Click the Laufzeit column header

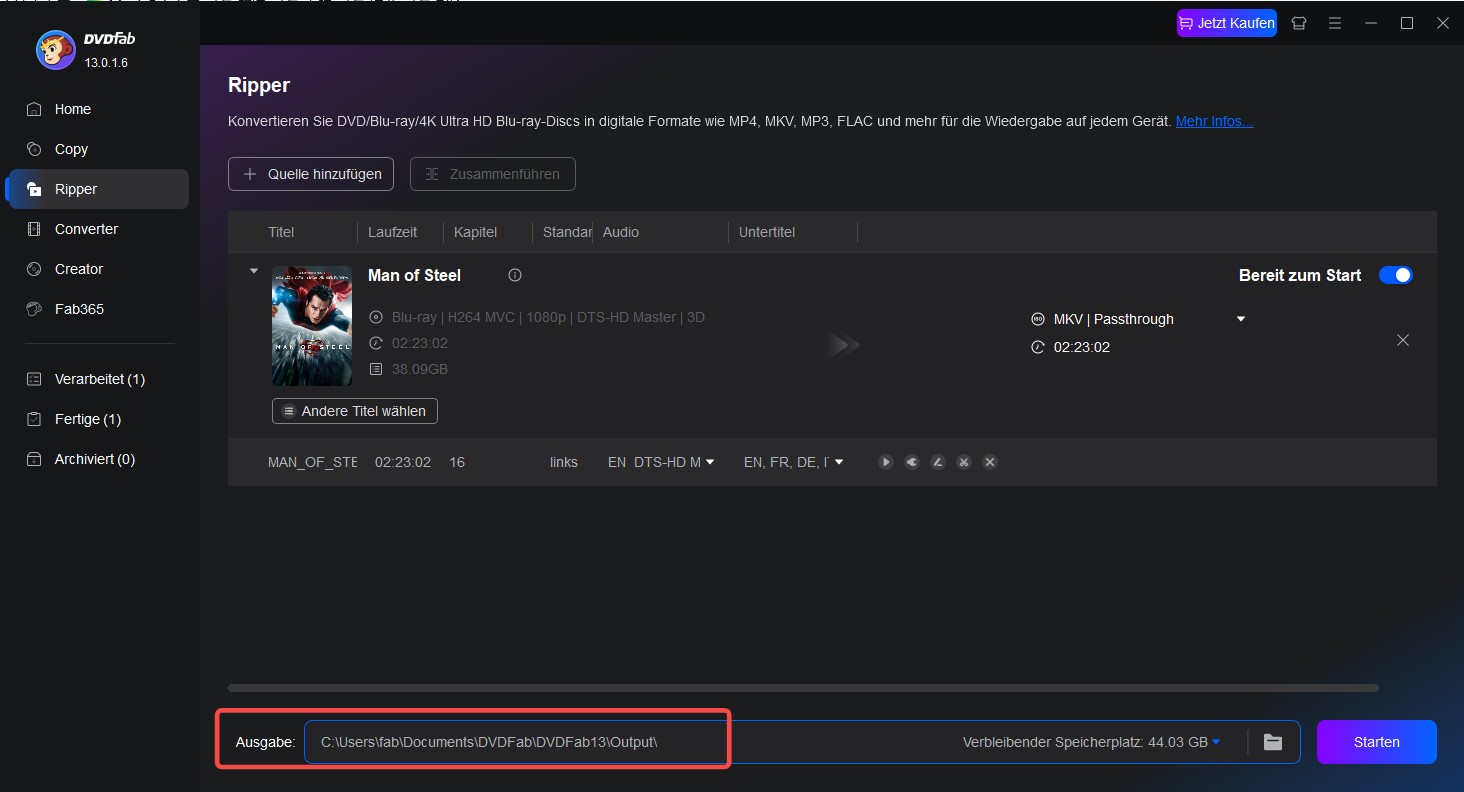[392, 232]
